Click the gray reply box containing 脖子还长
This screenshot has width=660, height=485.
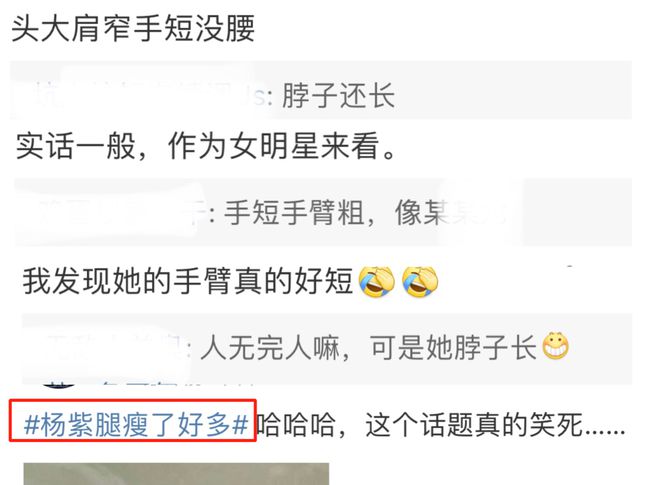(x=321, y=90)
